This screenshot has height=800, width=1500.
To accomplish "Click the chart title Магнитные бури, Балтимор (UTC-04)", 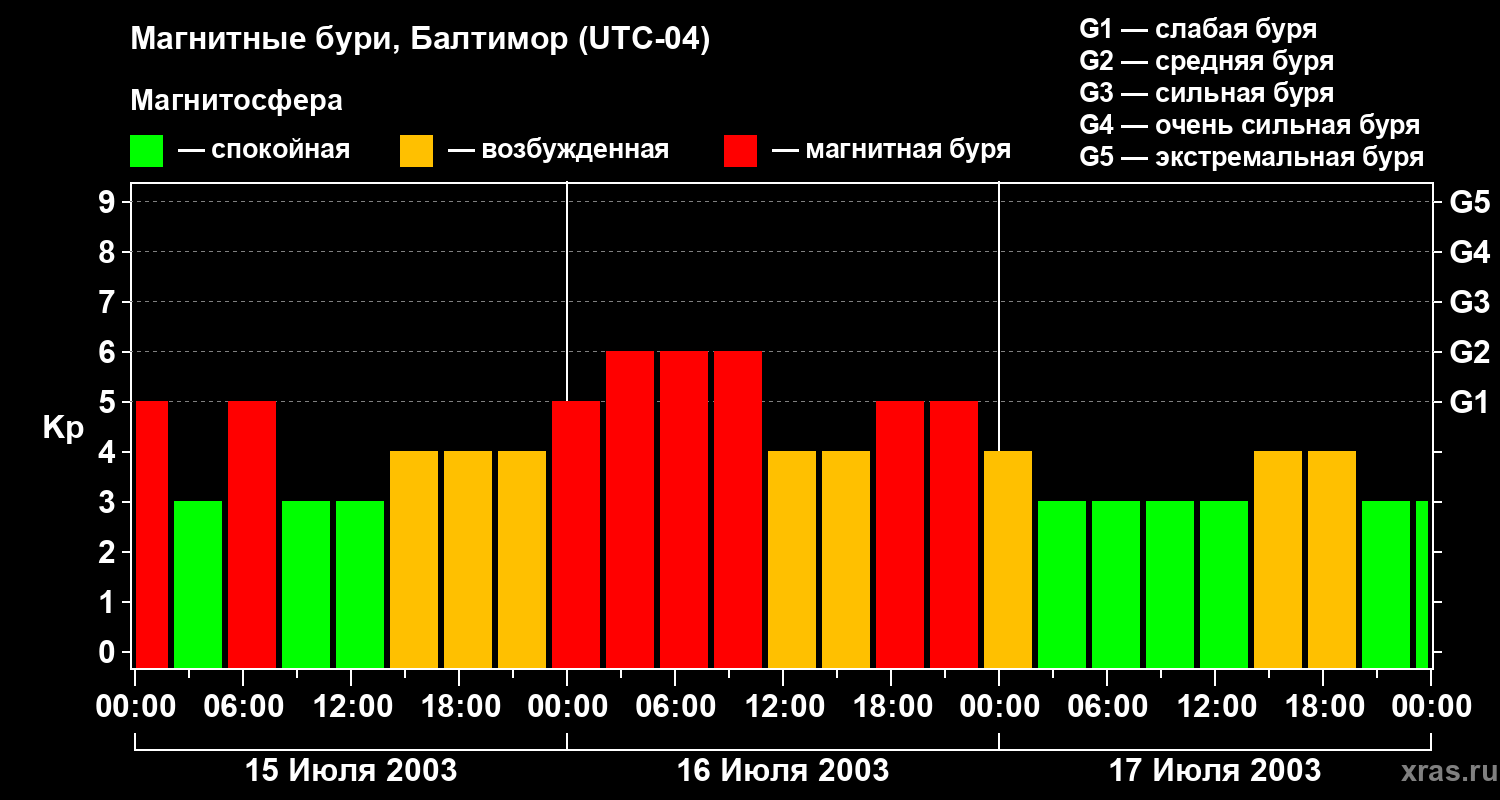I will coord(420,40).
